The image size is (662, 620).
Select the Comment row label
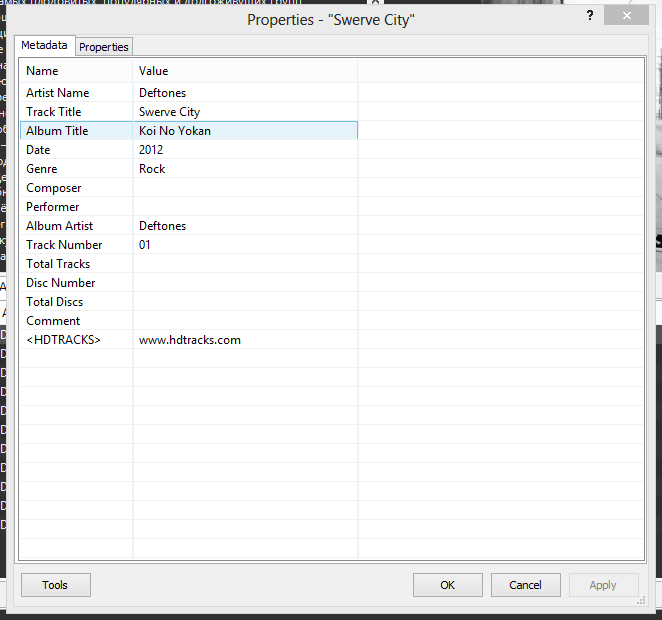53,321
